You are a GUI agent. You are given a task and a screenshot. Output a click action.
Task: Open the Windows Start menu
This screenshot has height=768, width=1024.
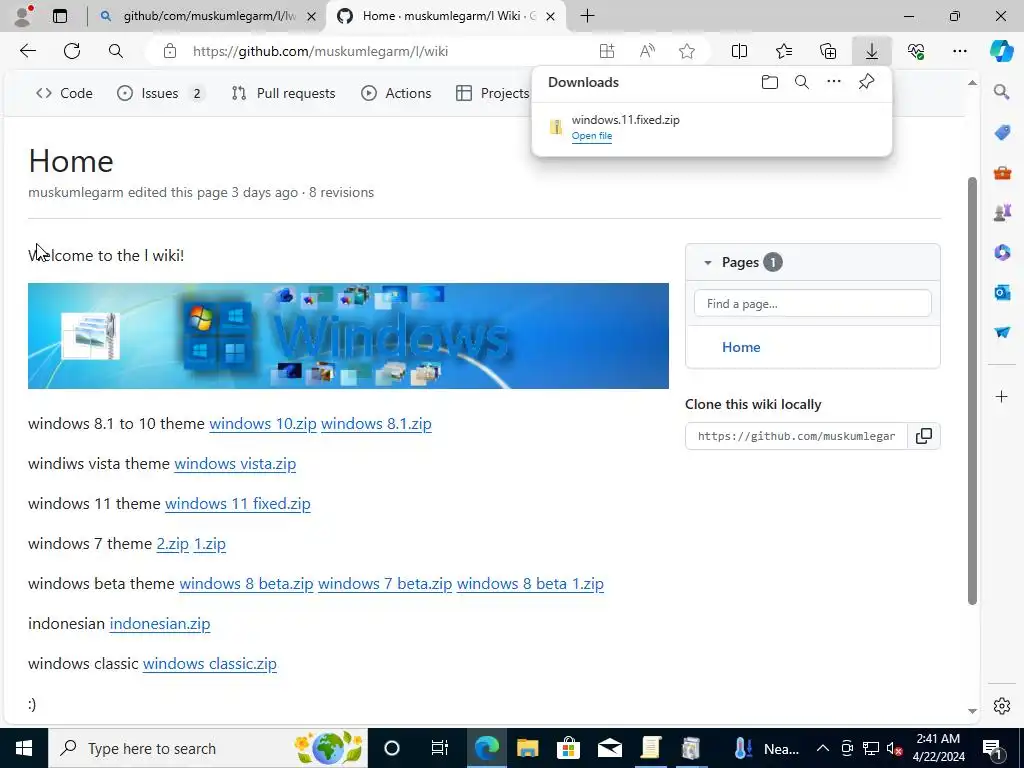pyautogui.click(x=24, y=748)
